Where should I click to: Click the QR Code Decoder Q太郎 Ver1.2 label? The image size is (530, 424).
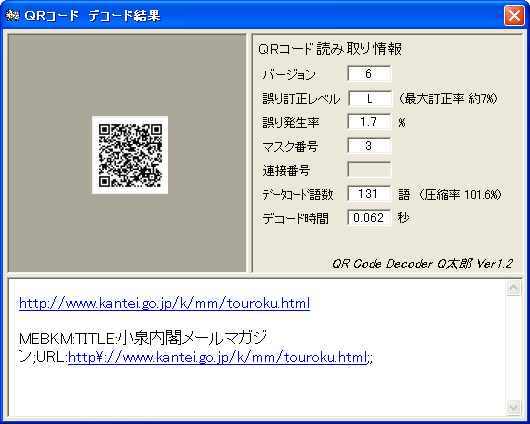click(x=423, y=264)
